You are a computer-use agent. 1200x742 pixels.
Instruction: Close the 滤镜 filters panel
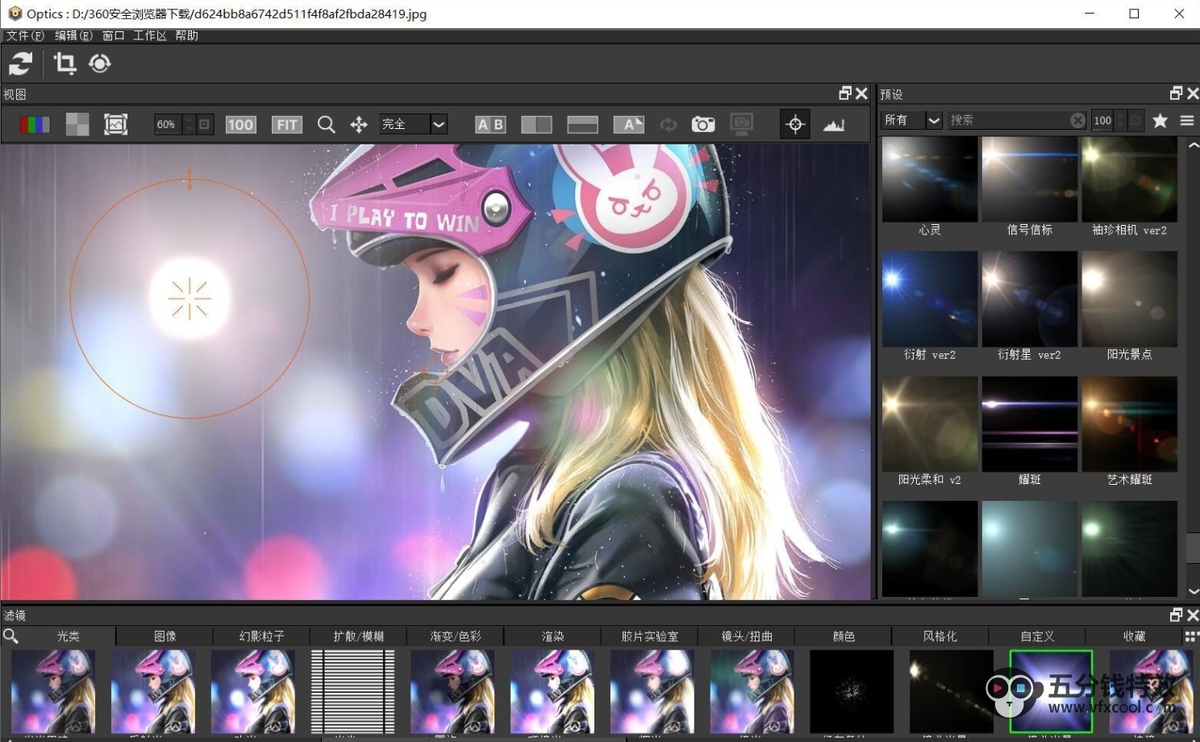click(x=1192, y=615)
